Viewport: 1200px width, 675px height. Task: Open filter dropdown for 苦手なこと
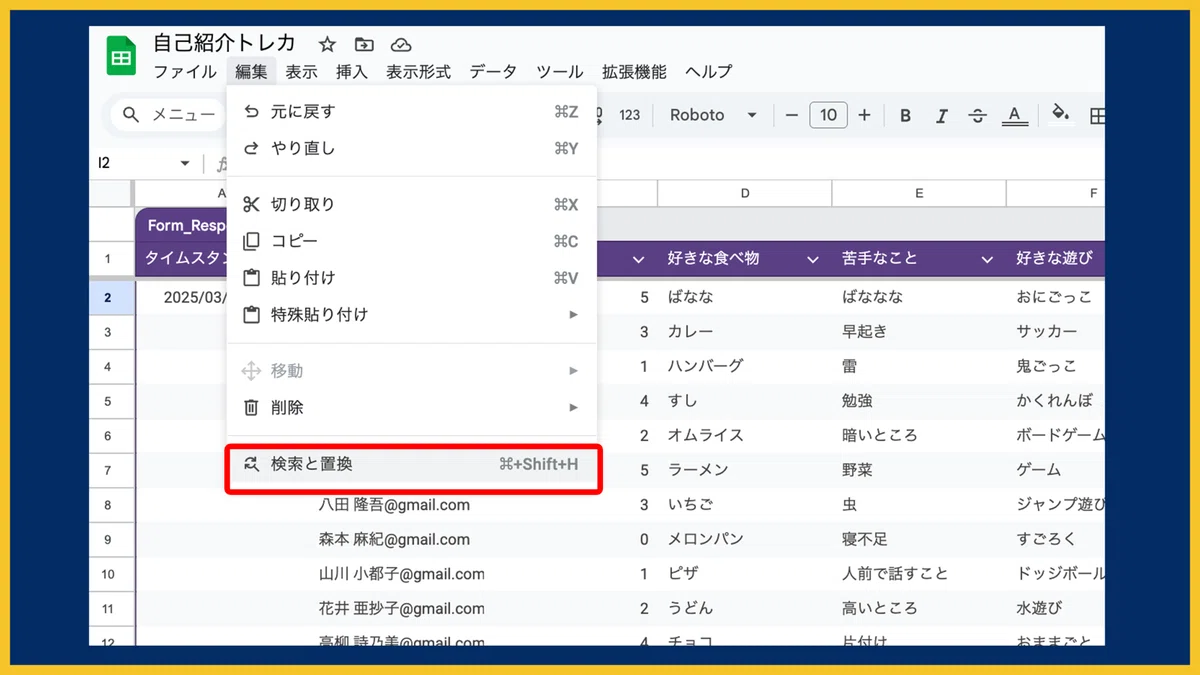987,259
